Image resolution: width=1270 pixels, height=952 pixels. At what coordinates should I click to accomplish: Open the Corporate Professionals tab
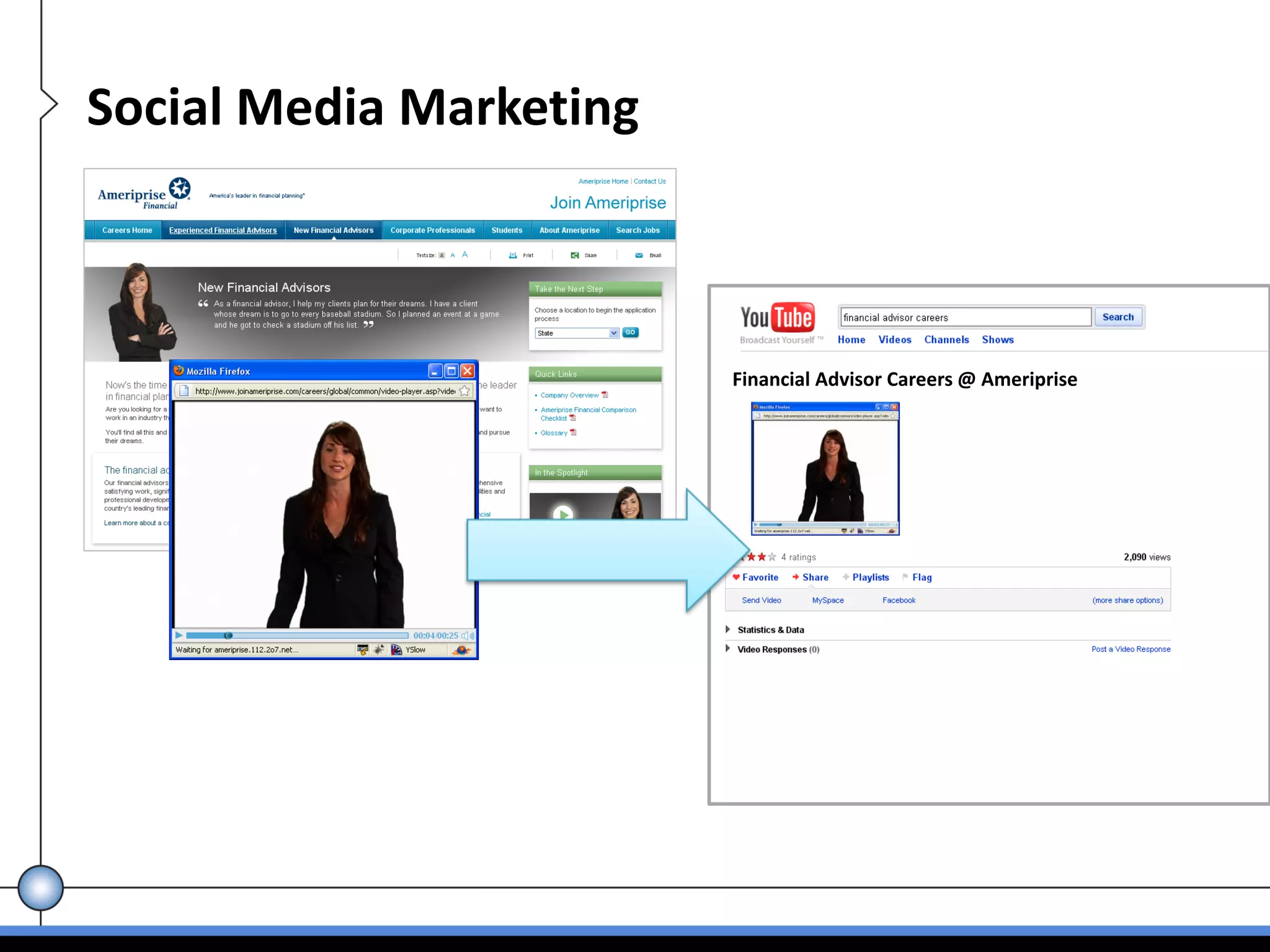coord(433,230)
